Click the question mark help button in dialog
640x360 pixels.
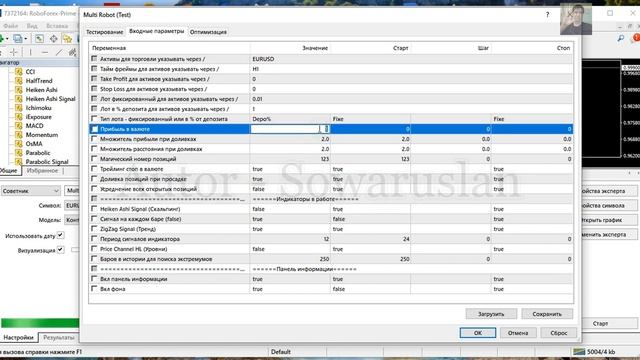tap(547, 15)
